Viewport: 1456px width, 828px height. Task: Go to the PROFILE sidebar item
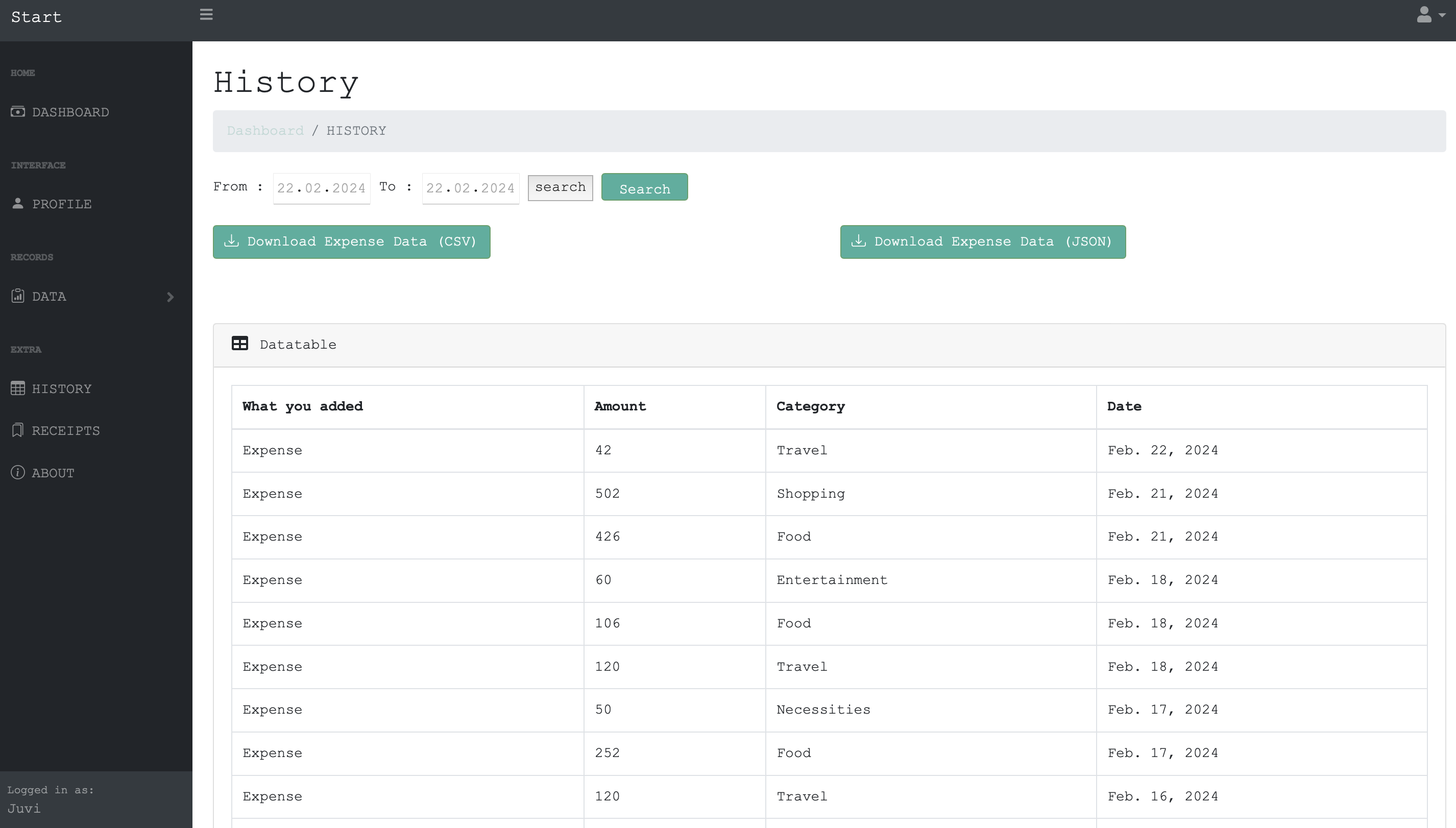(x=61, y=204)
